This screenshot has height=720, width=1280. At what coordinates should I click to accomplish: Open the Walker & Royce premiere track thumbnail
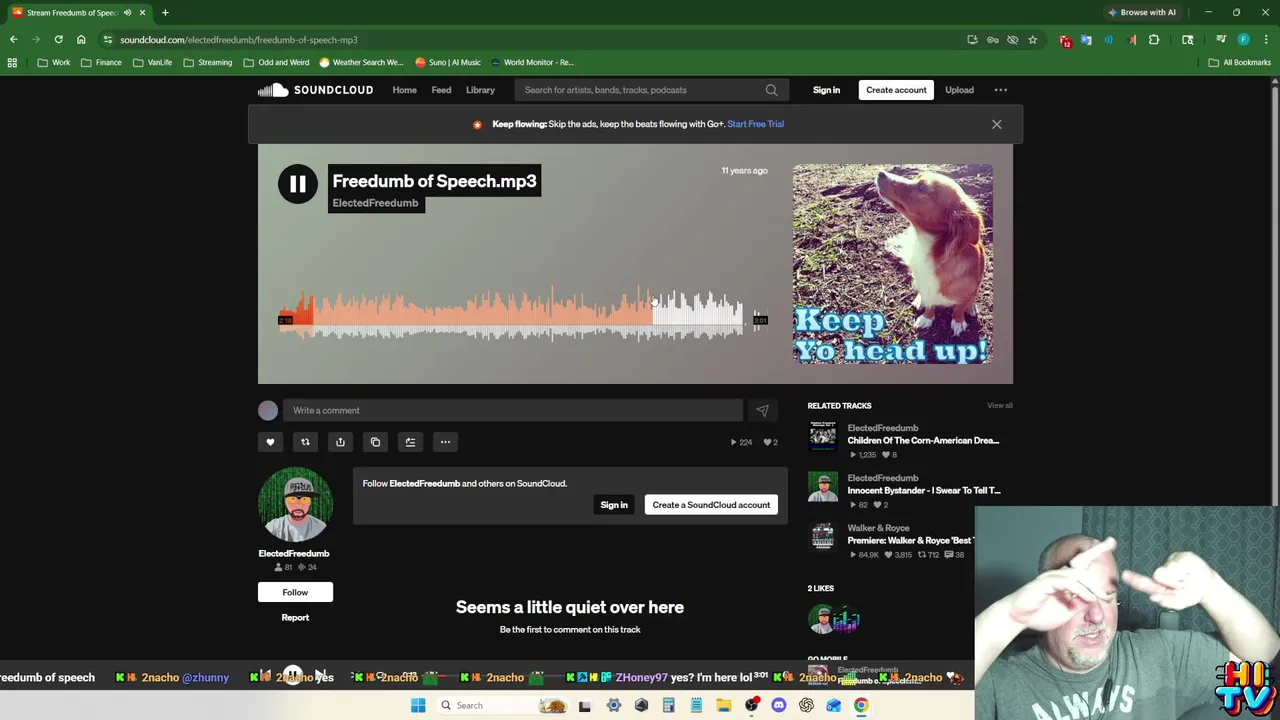pyautogui.click(x=822, y=536)
